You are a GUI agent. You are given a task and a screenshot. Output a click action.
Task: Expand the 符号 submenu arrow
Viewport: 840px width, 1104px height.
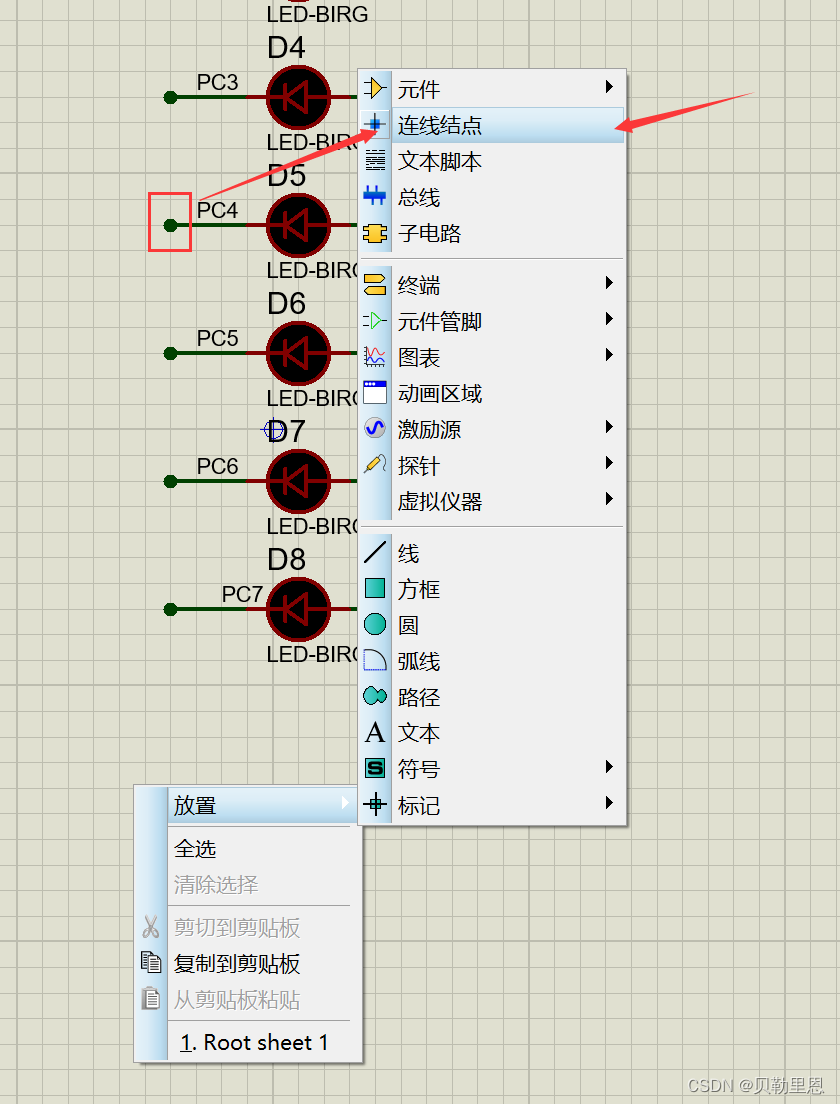609,767
